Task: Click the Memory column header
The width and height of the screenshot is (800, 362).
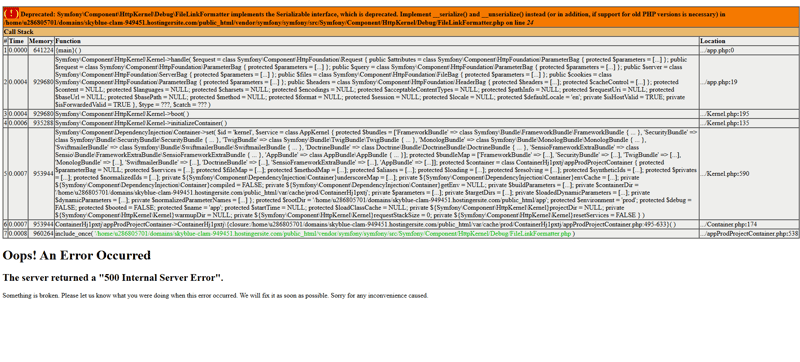Action: coord(41,41)
